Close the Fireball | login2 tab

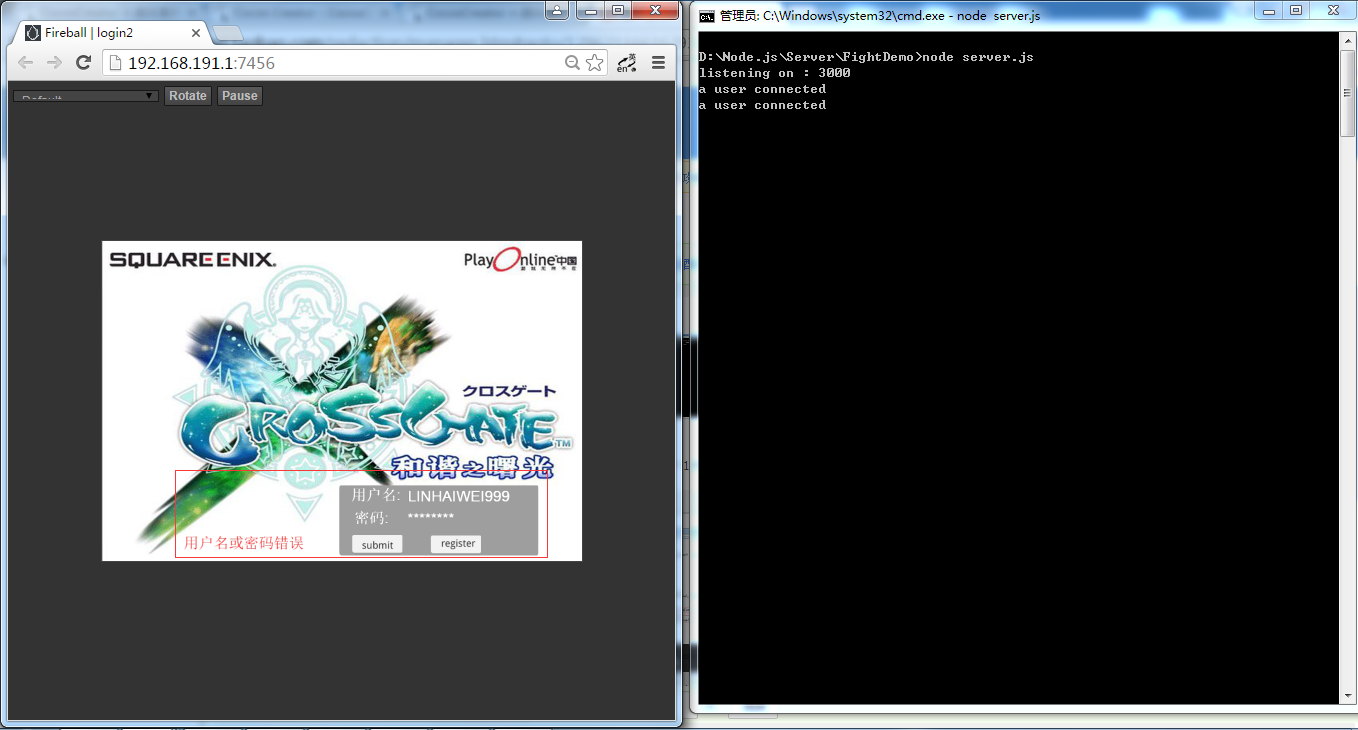point(196,33)
